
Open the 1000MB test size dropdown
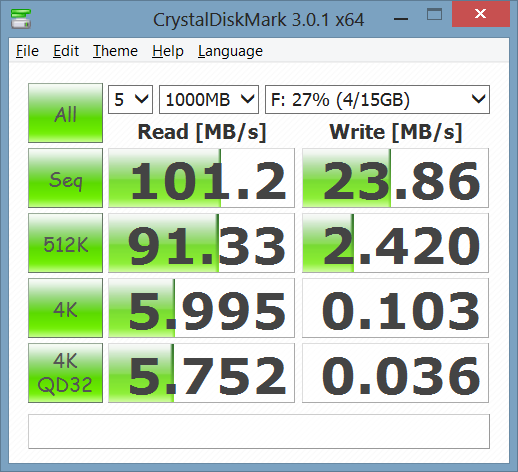[x=209, y=100]
